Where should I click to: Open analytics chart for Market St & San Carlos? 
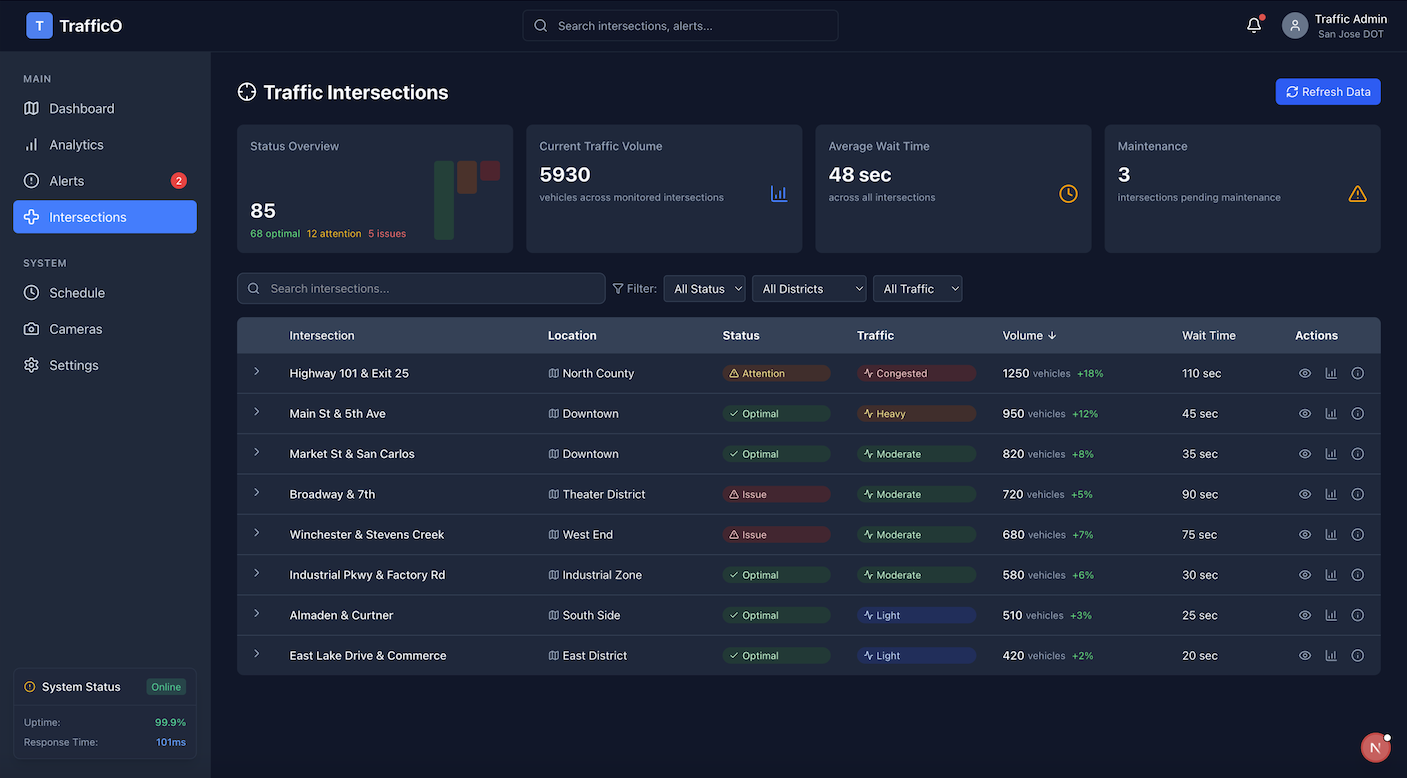pyautogui.click(x=1331, y=454)
